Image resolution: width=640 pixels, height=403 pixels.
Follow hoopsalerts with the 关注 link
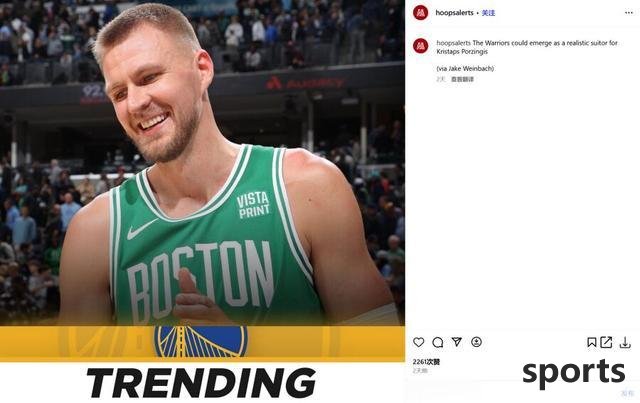coord(488,13)
